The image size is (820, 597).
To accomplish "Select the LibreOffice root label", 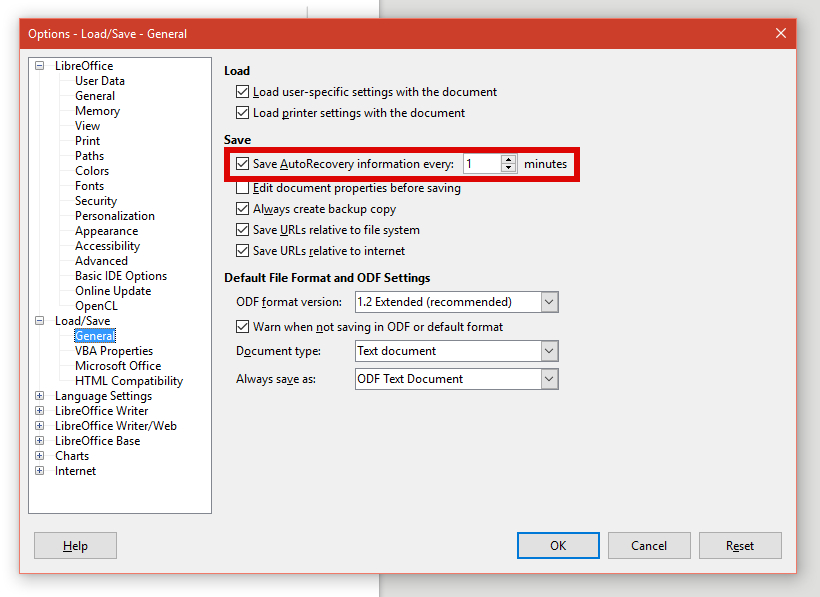I will [84, 66].
